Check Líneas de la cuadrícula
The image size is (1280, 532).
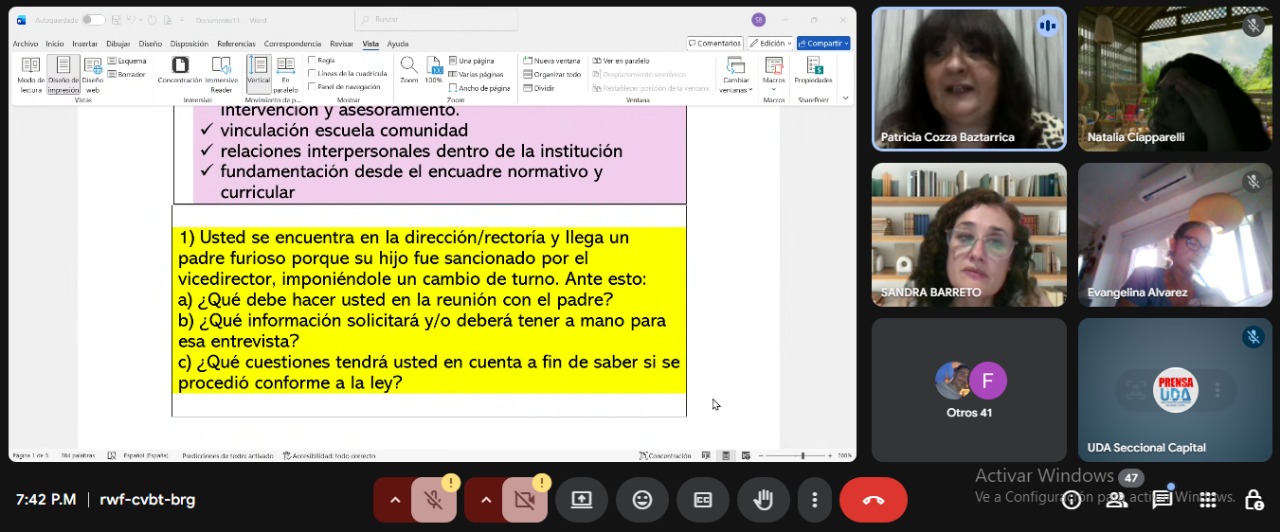[x=312, y=74]
